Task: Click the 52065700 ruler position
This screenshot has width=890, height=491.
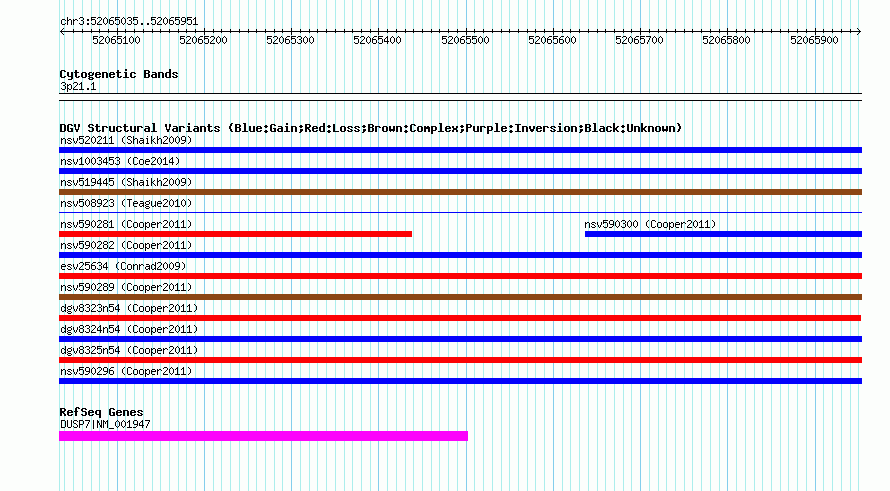Action: [639, 40]
